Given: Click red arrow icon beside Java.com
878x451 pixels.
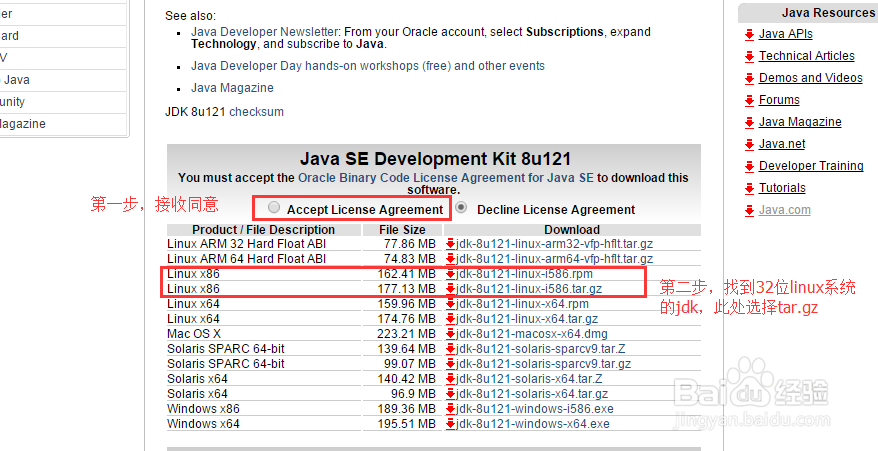Looking at the screenshot, I should pos(749,211).
